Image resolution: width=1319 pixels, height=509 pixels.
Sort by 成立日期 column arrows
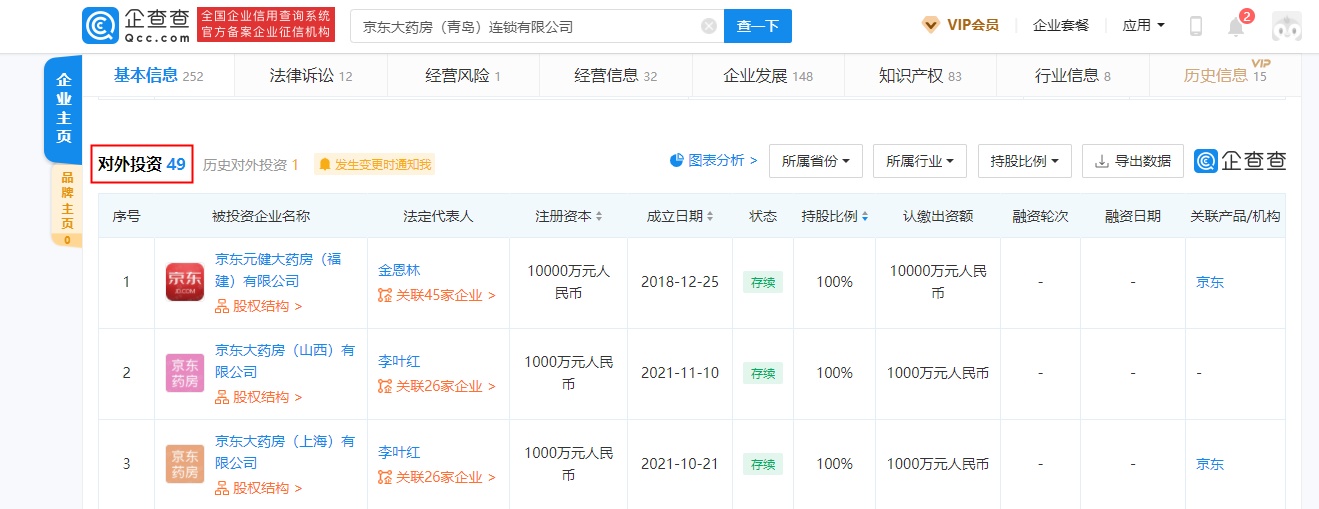(x=710, y=216)
